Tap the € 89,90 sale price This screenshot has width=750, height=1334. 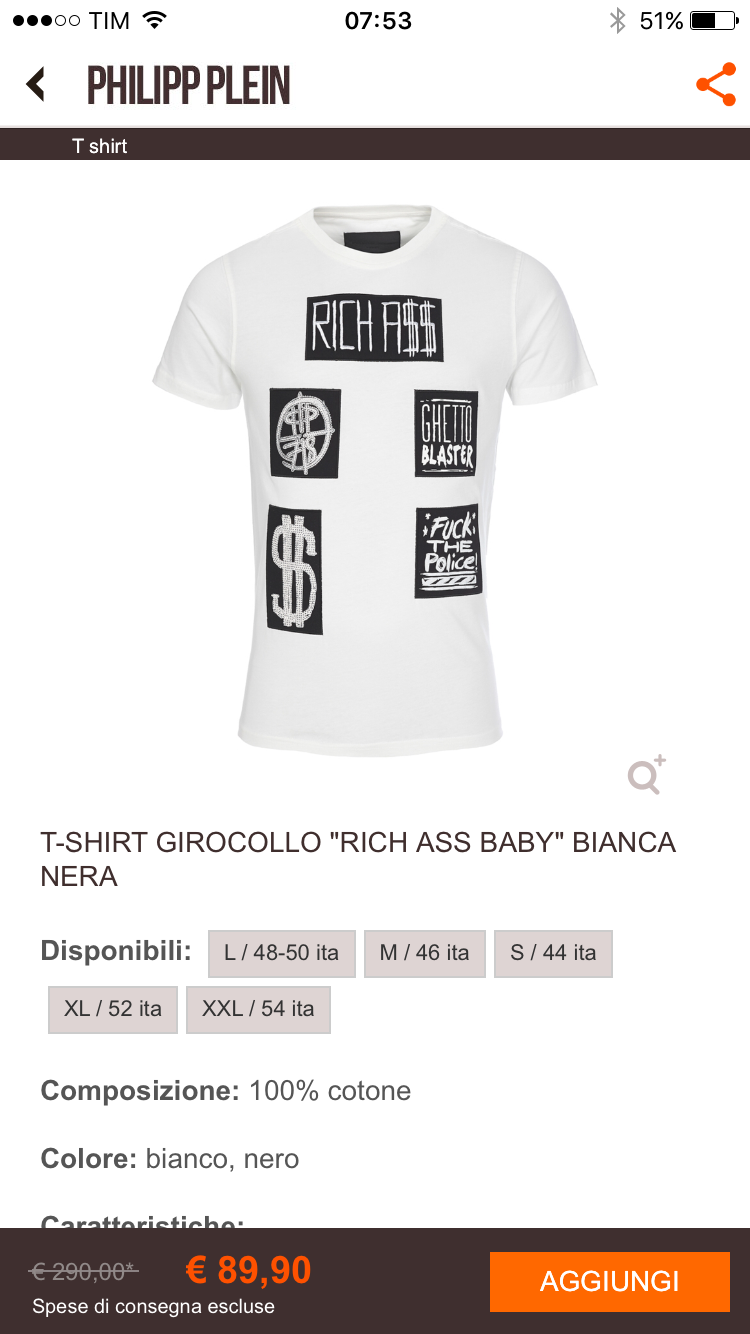(249, 1270)
